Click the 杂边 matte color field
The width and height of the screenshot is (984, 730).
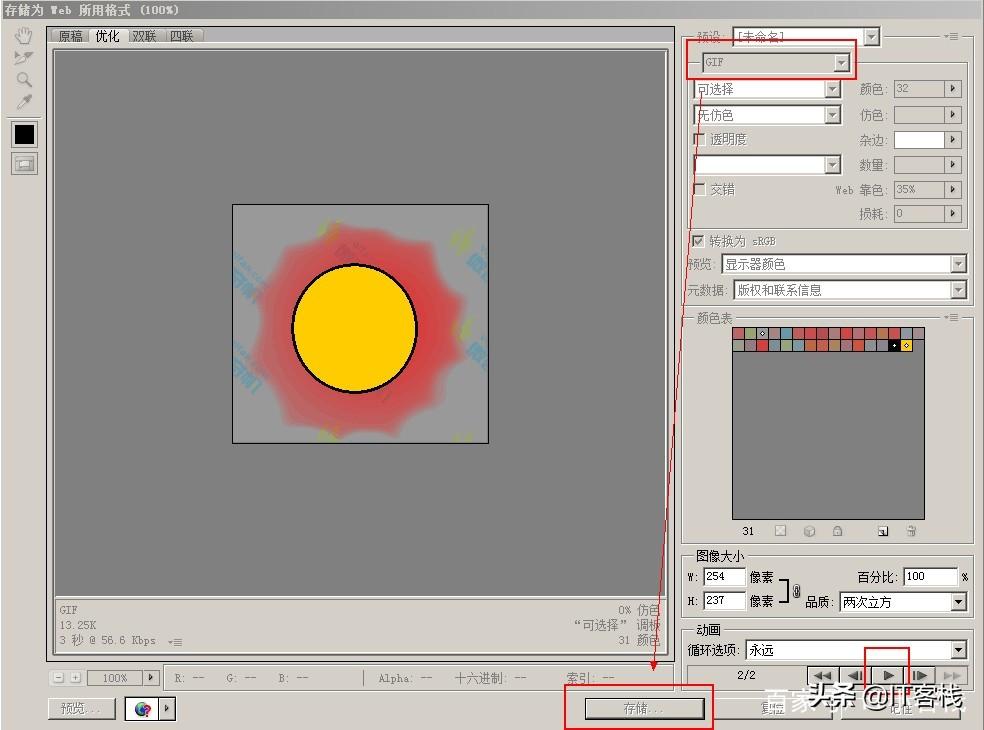(919, 139)
